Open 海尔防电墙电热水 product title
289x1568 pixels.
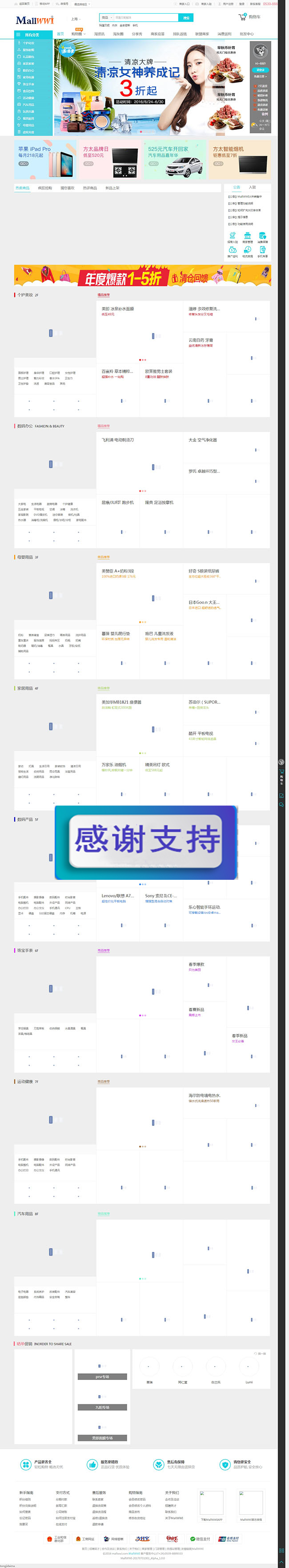205,1095
